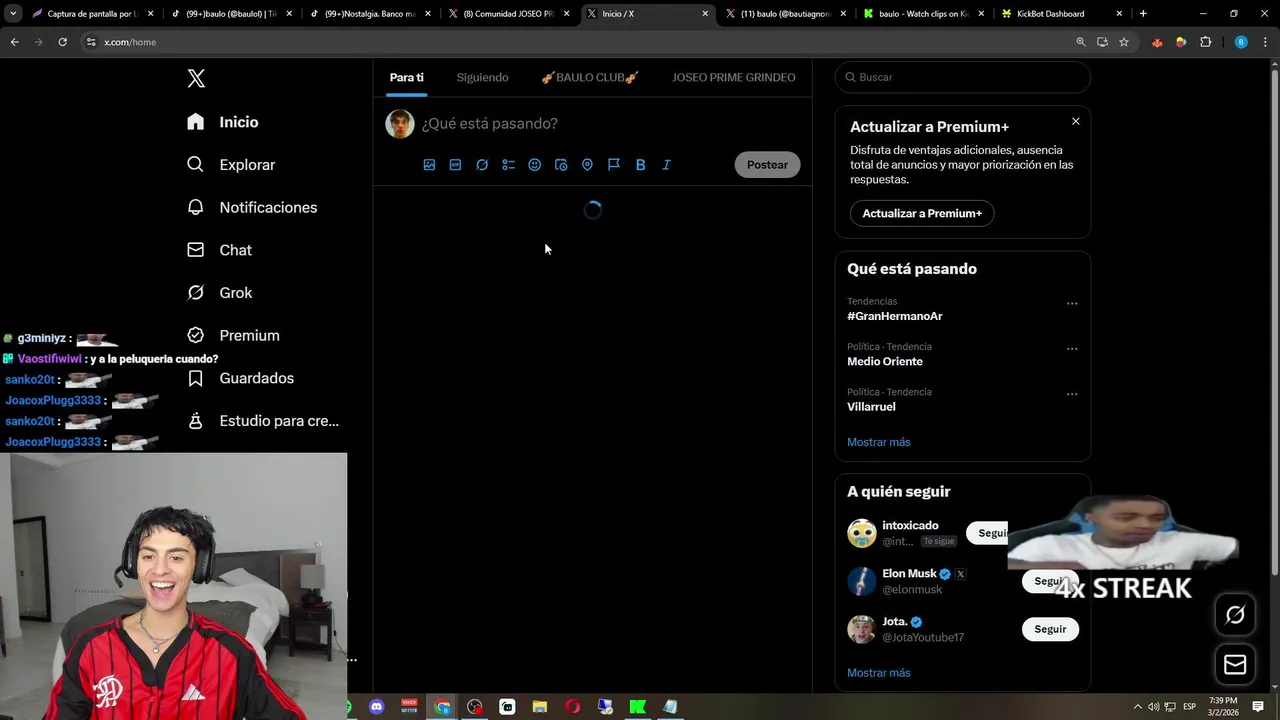The image size is (1280, 720).
Task: Open Estudio para creadores in sidebar
Action: (264, 421)
